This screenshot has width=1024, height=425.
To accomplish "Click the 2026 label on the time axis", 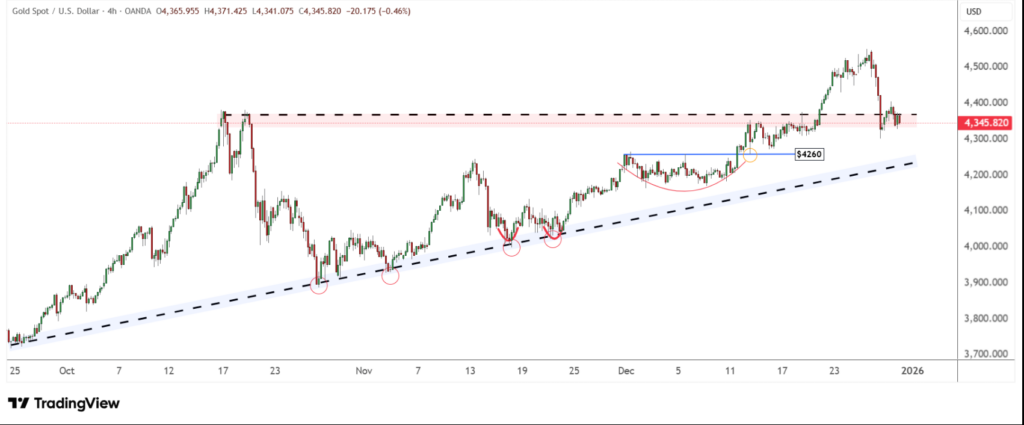I will coord(911,370).
